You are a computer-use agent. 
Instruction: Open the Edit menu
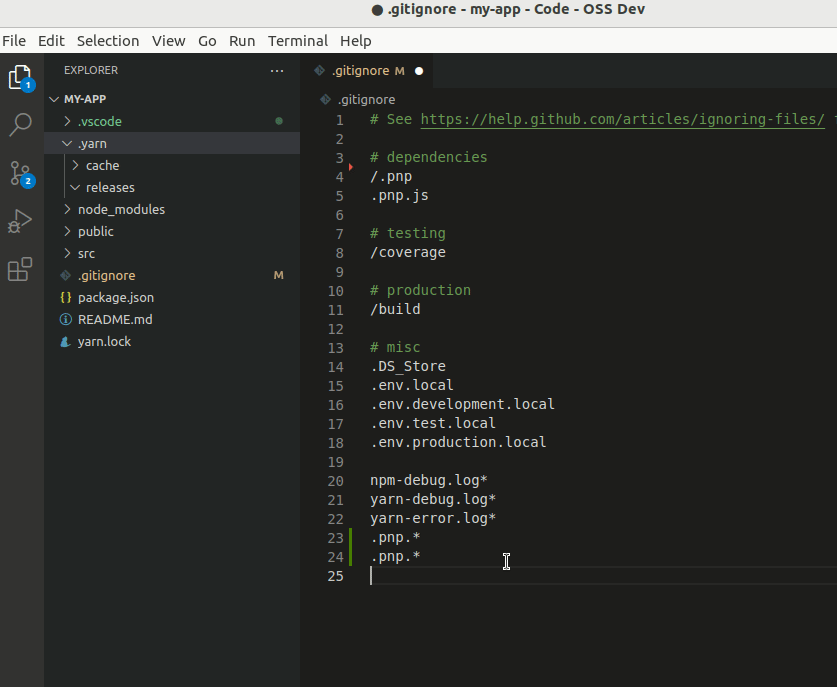point(51,41)
